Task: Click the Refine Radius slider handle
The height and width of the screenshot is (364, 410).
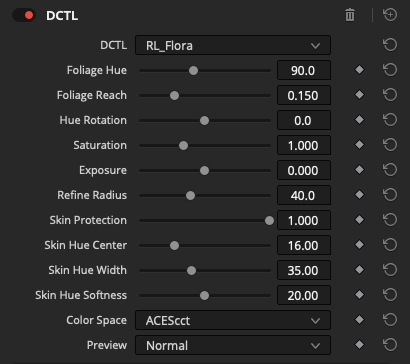Action: (190, 196)
